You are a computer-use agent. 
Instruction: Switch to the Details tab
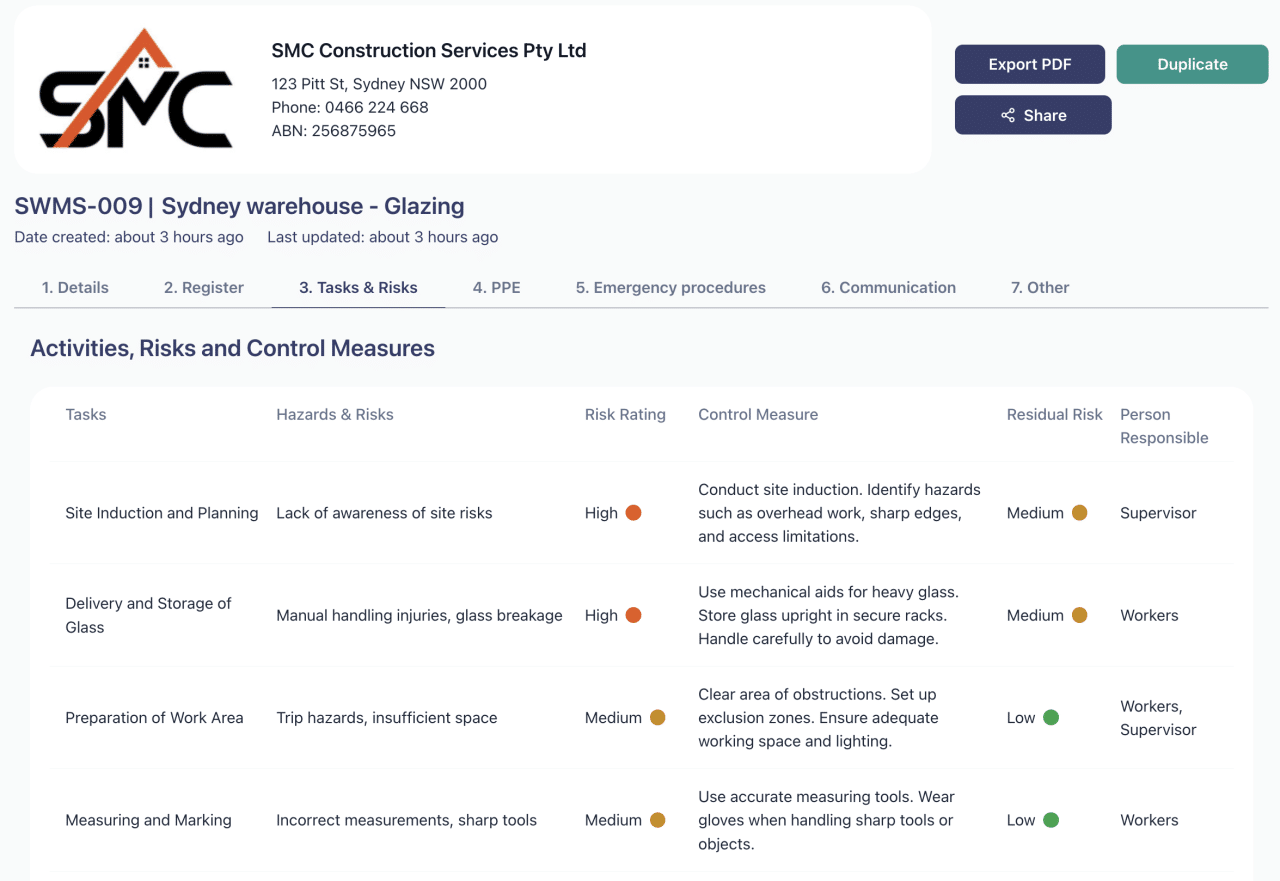(75, 287)
